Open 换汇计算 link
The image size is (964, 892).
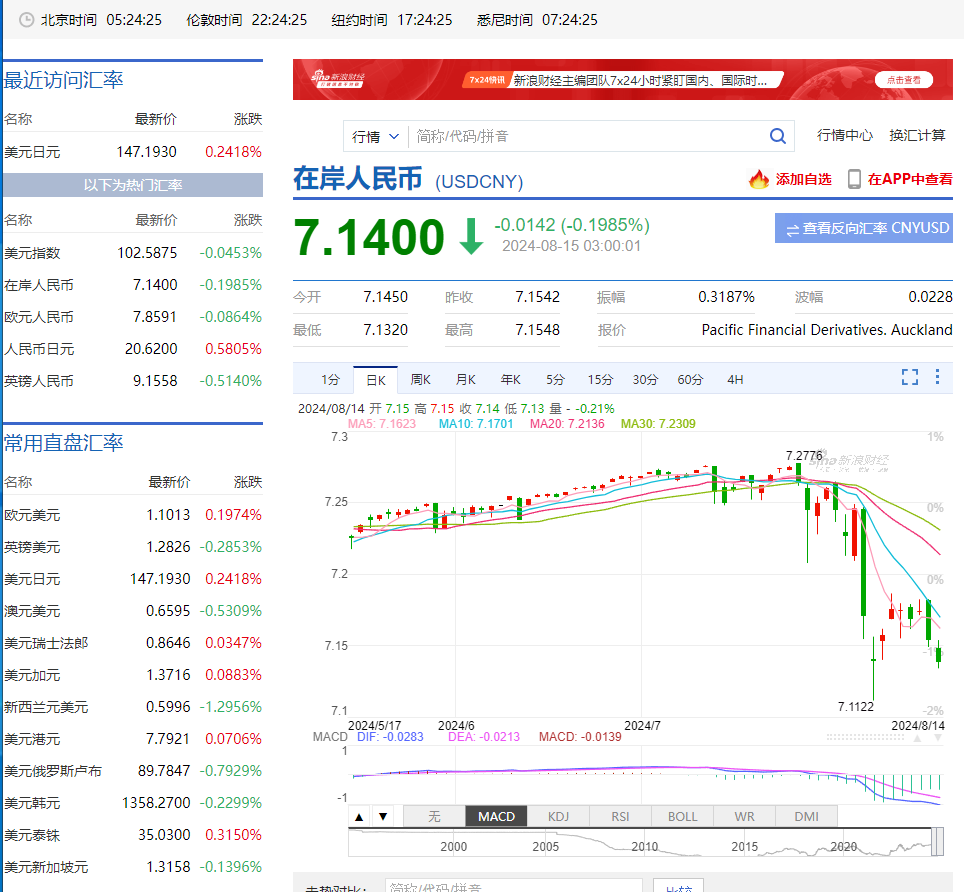click(917, 135)
